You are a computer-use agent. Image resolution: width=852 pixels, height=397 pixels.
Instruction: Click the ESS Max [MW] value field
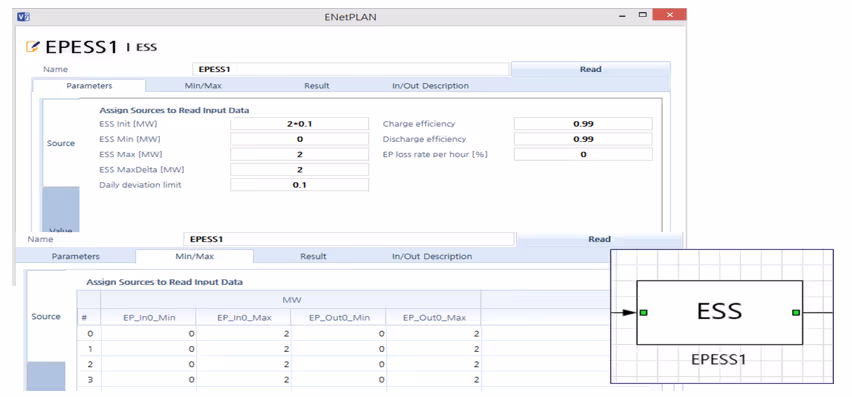tap(299, 154)
